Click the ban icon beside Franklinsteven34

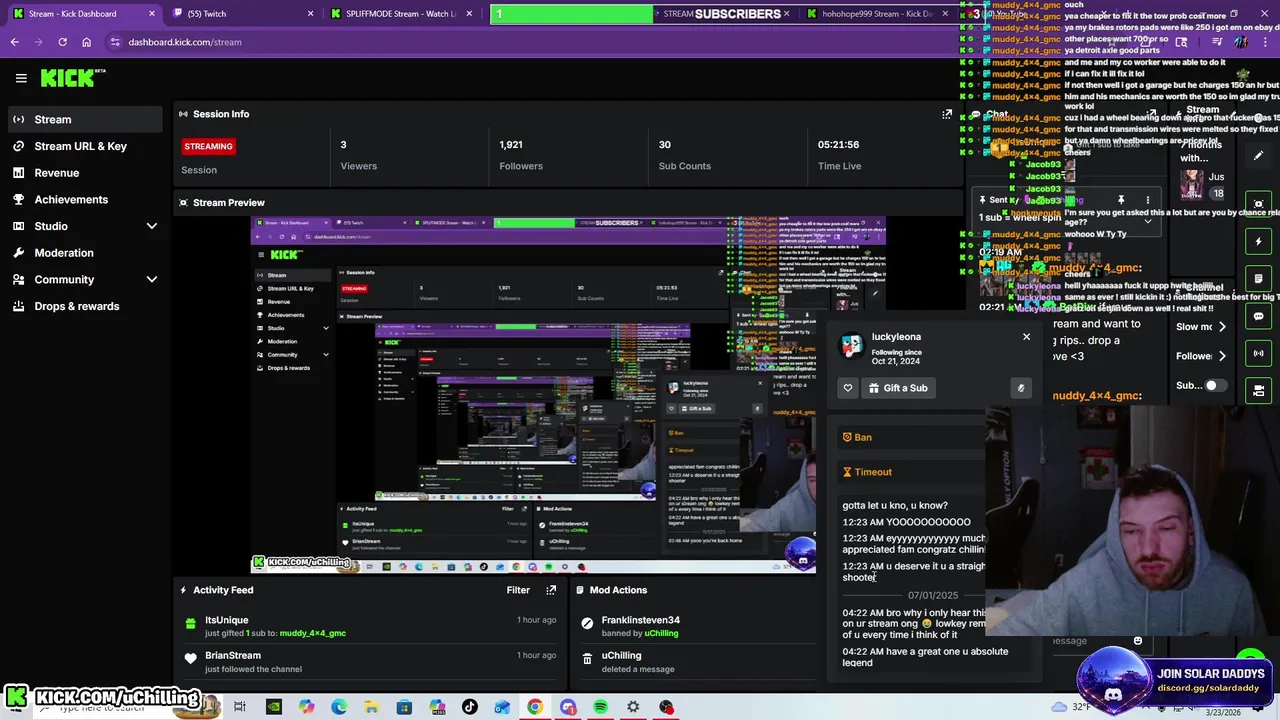(587, 623)
